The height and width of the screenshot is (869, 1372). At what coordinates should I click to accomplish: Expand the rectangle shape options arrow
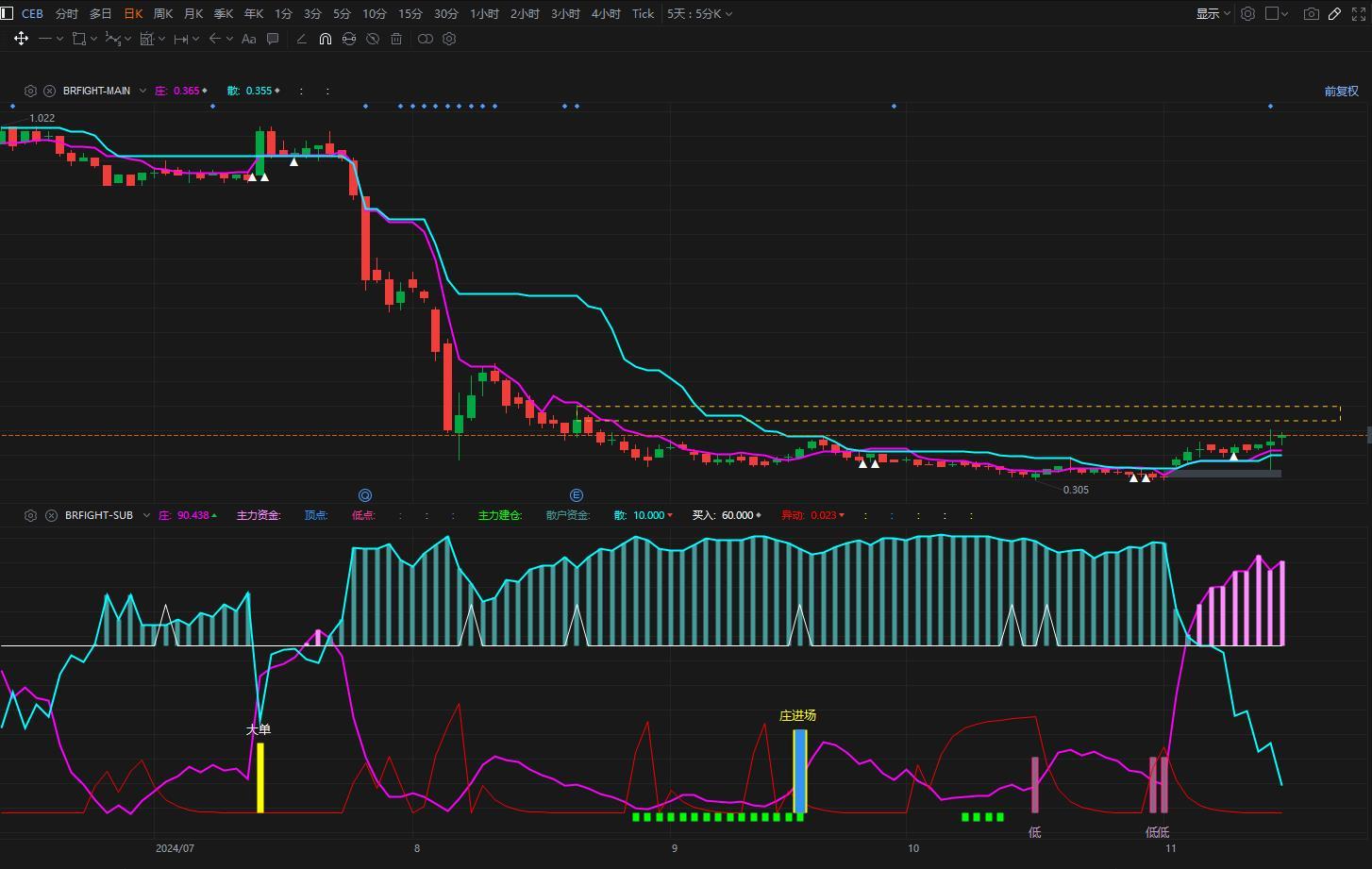tap(93, 39)
